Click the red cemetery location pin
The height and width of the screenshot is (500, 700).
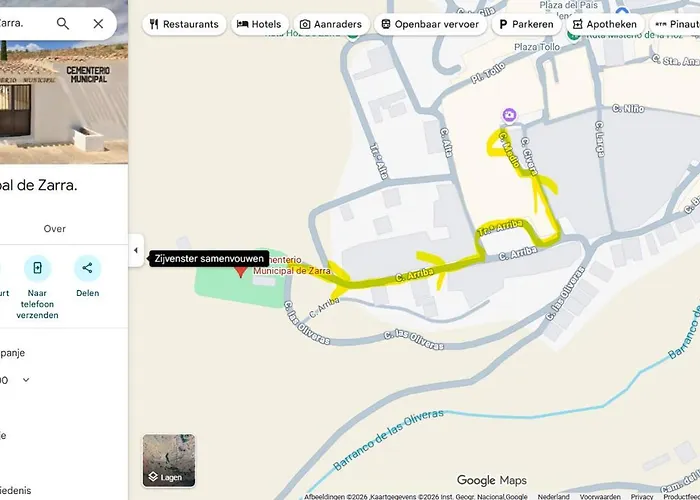pyautogui.click(x=241, y=272)
